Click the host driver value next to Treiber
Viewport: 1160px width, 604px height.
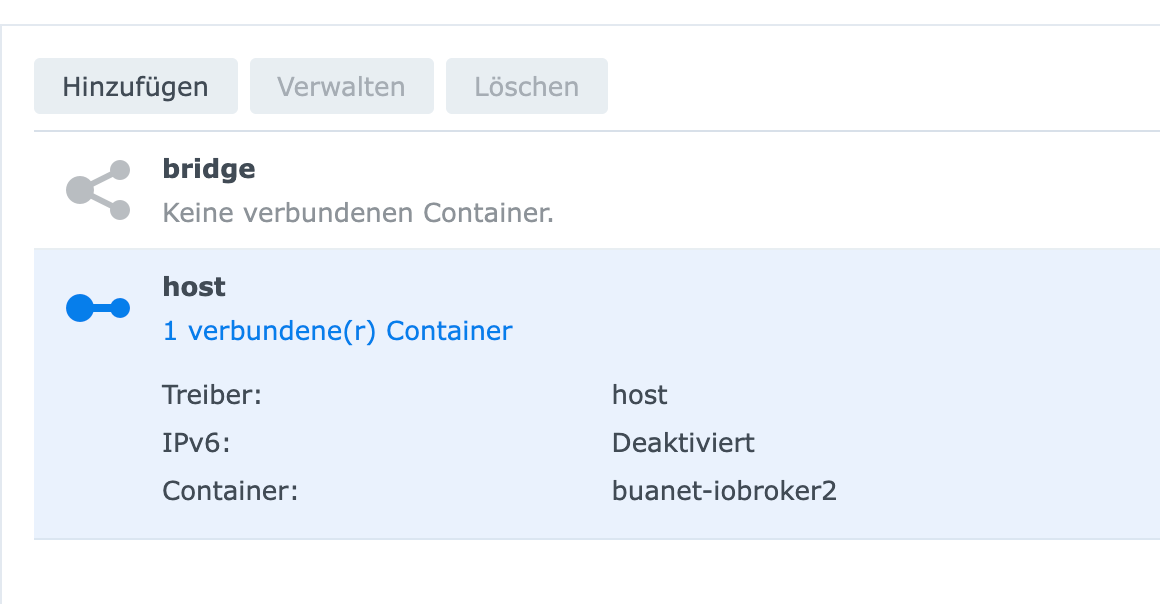640,395
